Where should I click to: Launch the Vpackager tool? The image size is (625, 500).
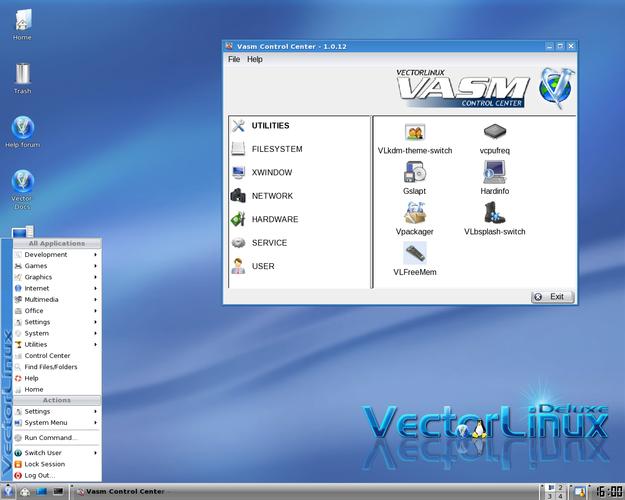point(415,219)
